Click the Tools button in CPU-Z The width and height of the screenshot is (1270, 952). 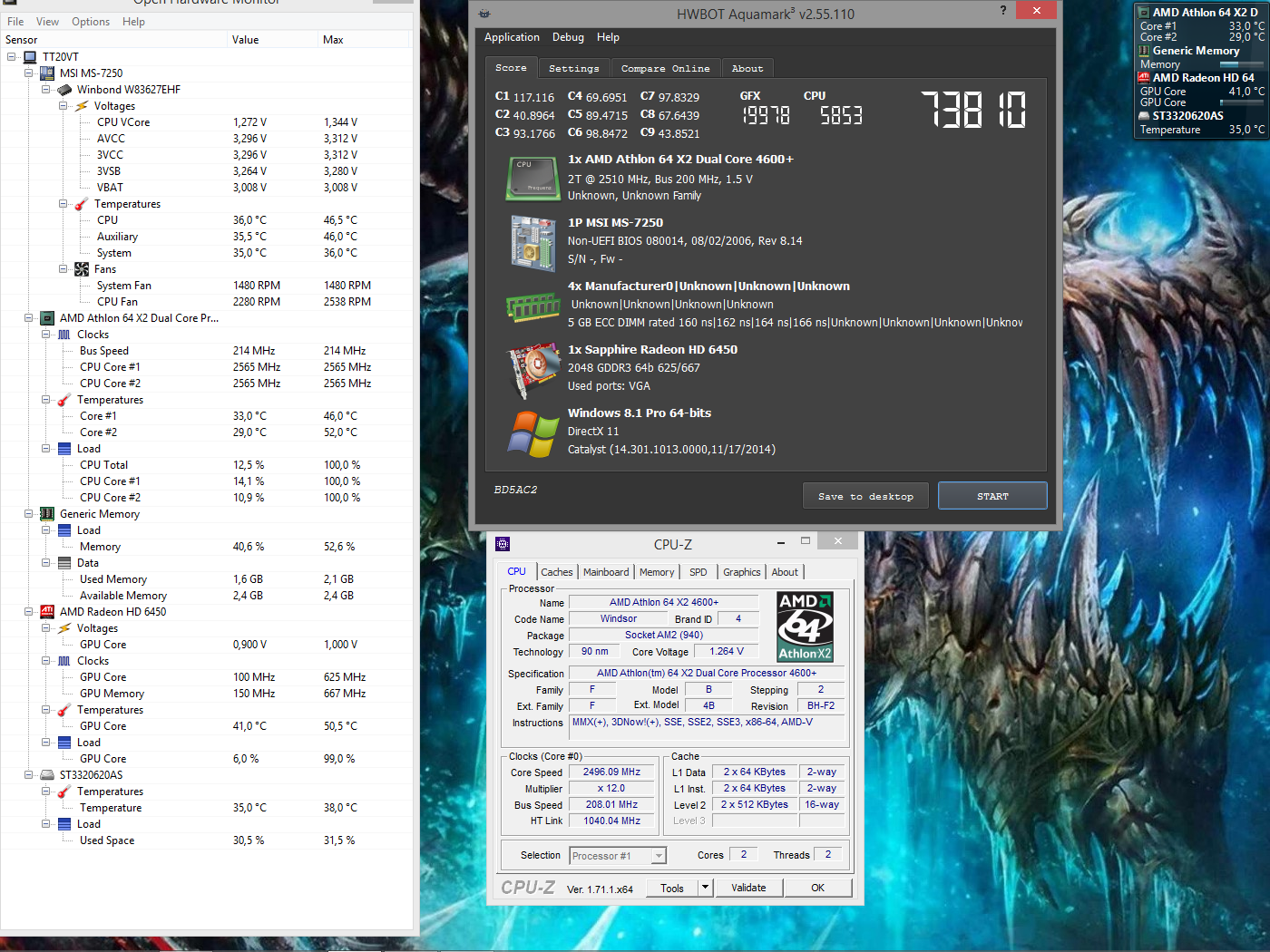click(x=672, y=888)
